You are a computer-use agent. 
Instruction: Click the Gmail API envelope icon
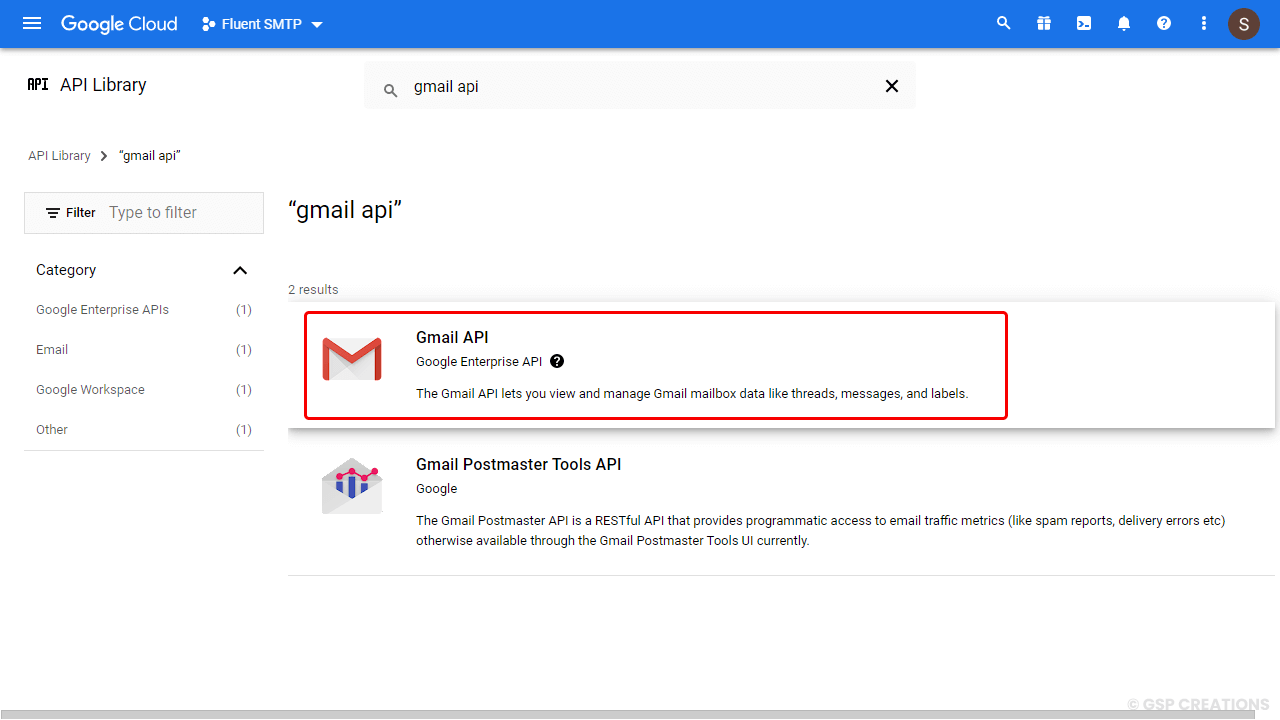352,358
